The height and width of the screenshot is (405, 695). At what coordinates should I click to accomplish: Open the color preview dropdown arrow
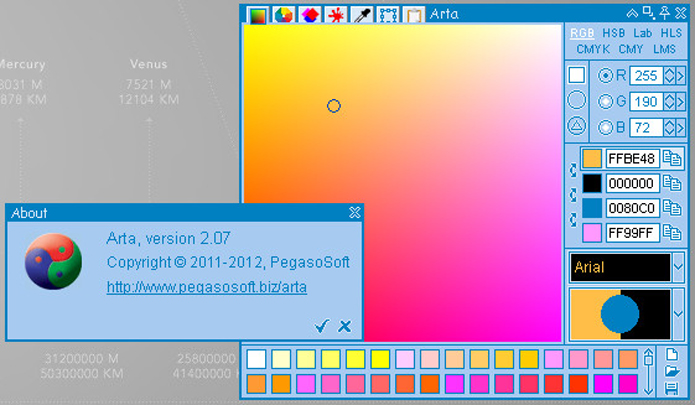coord(679,313)
